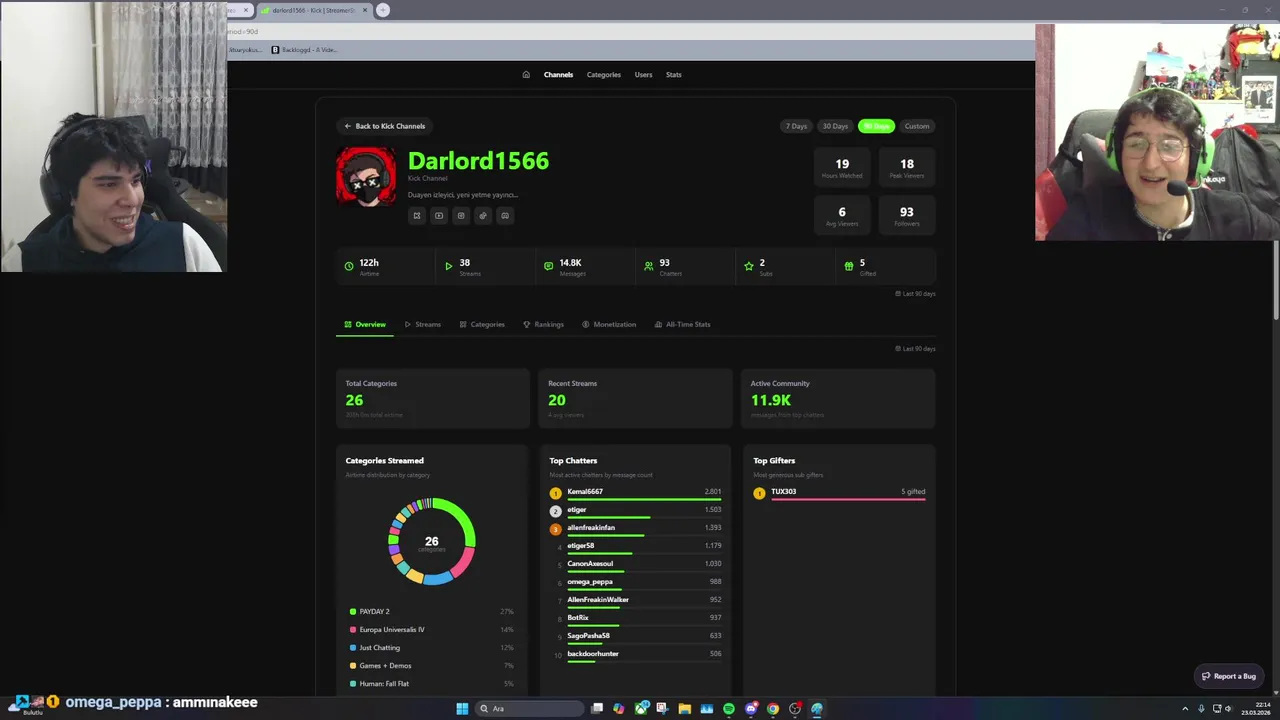This screenshot has height=720, width=1280.
Task: Click the Gifted gift box icon
Action: point(849,266)
